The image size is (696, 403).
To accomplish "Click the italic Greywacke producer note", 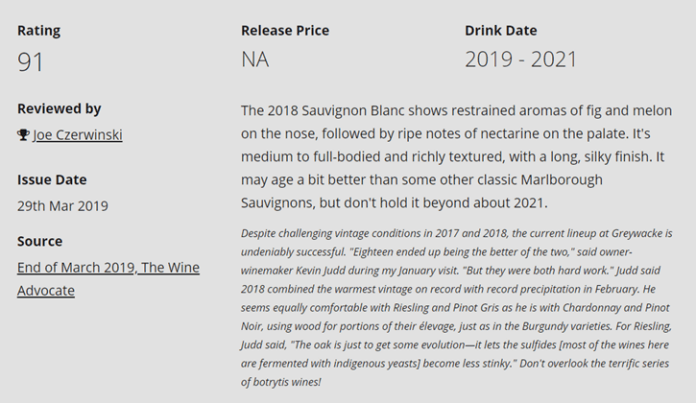I will (456, 308).
